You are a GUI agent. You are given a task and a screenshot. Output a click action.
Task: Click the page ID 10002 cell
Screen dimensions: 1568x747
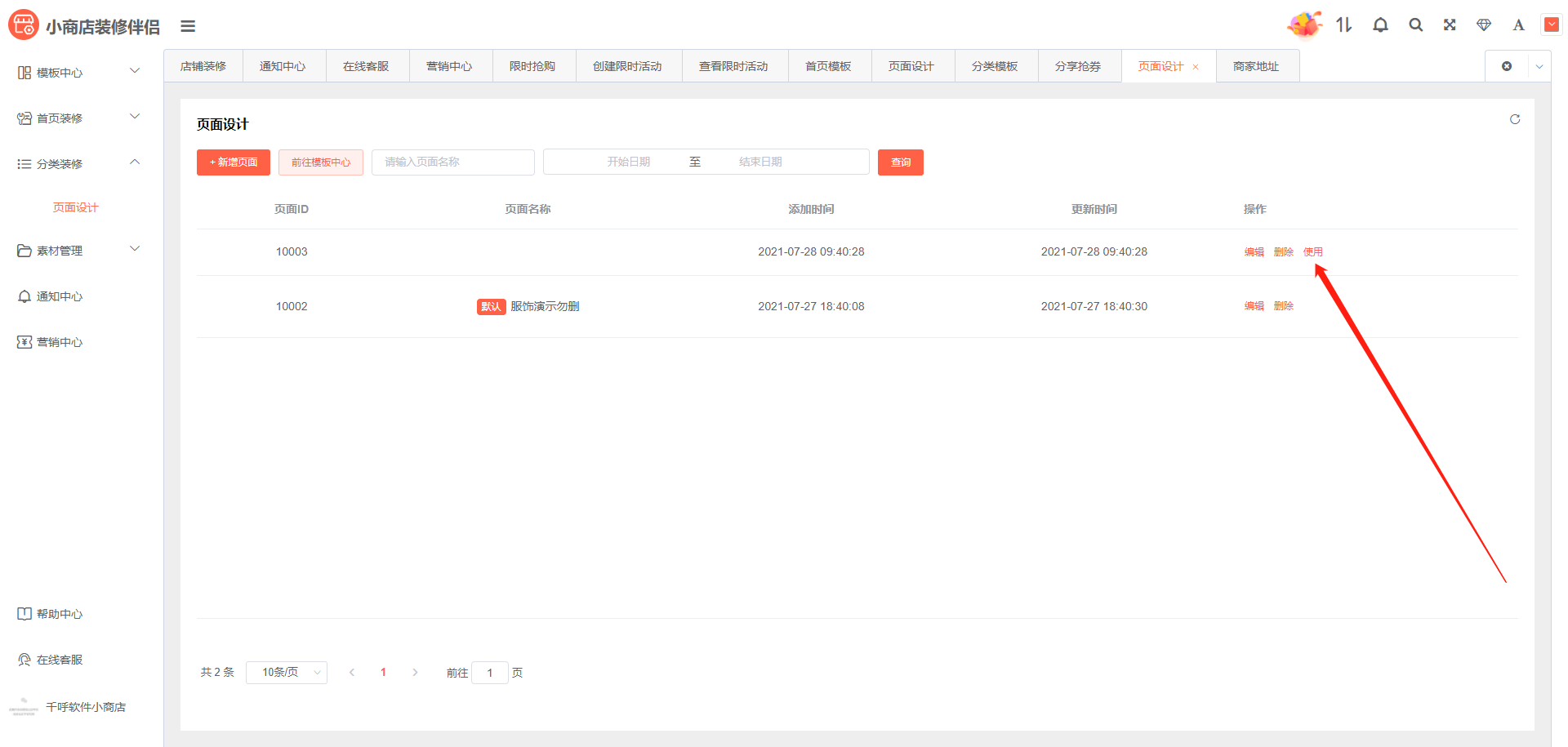click(292, 306)
